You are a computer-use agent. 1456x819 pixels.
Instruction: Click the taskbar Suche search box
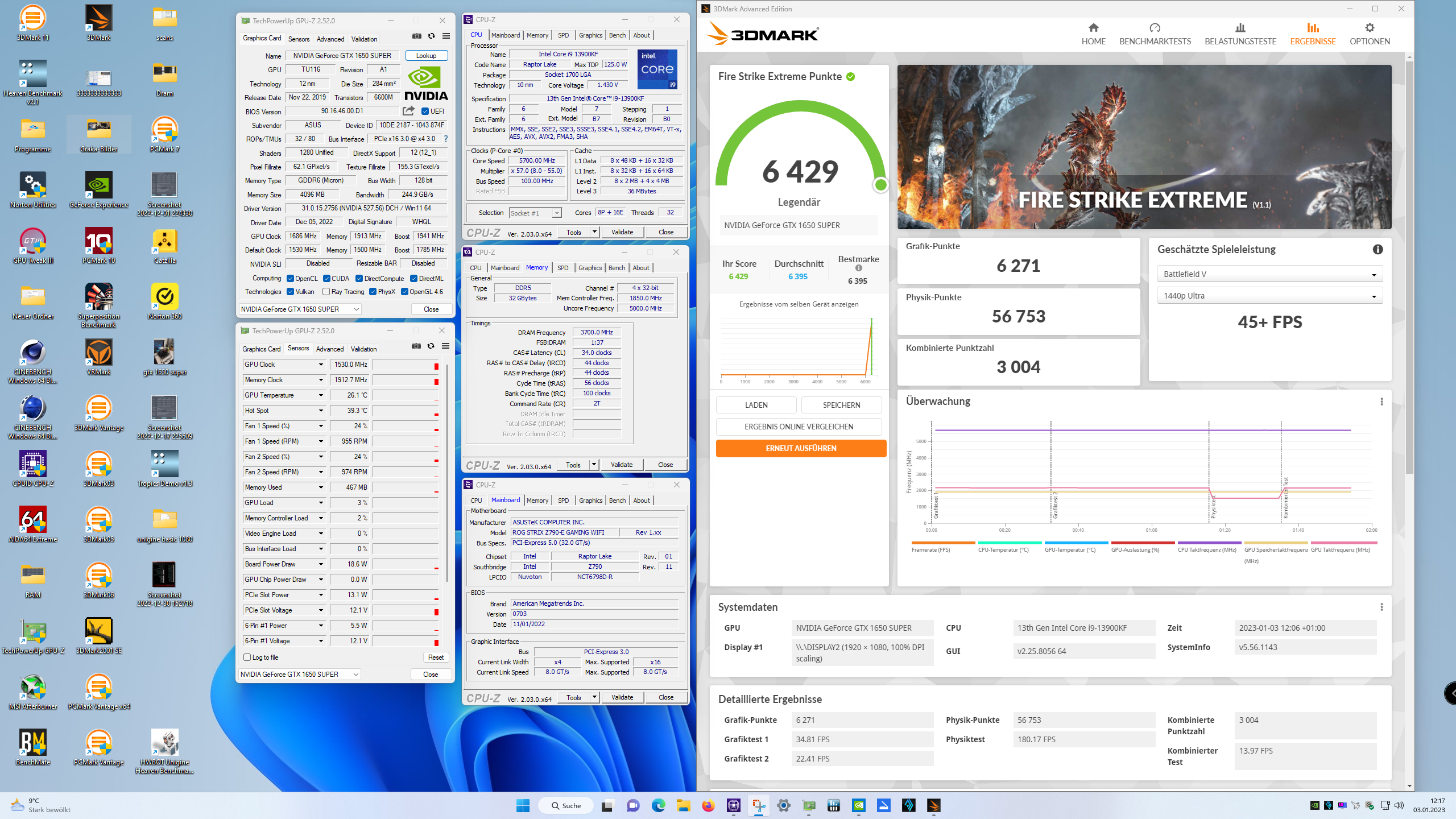[x=566, y=805]
